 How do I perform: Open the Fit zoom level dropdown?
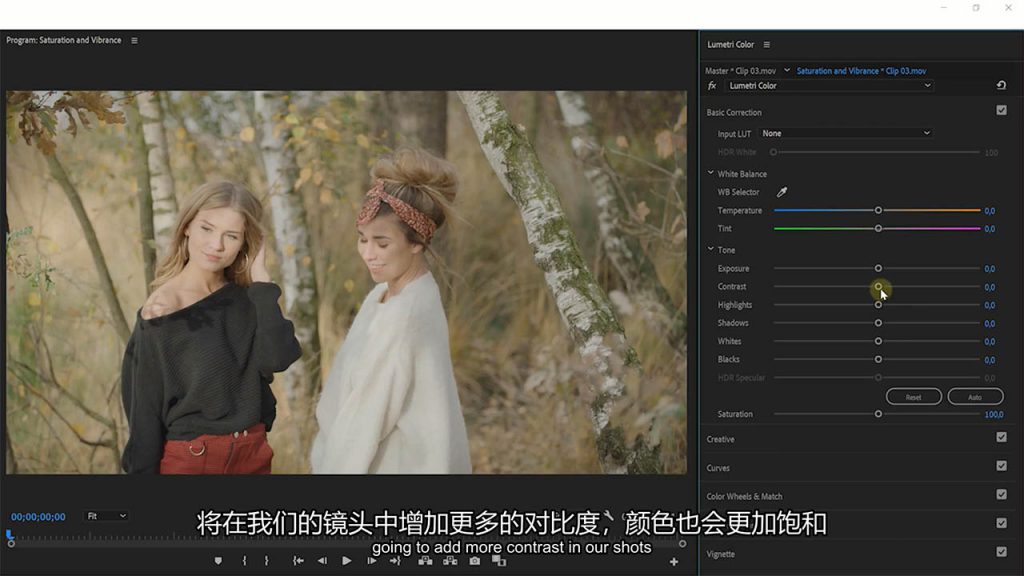pos(106,516)
